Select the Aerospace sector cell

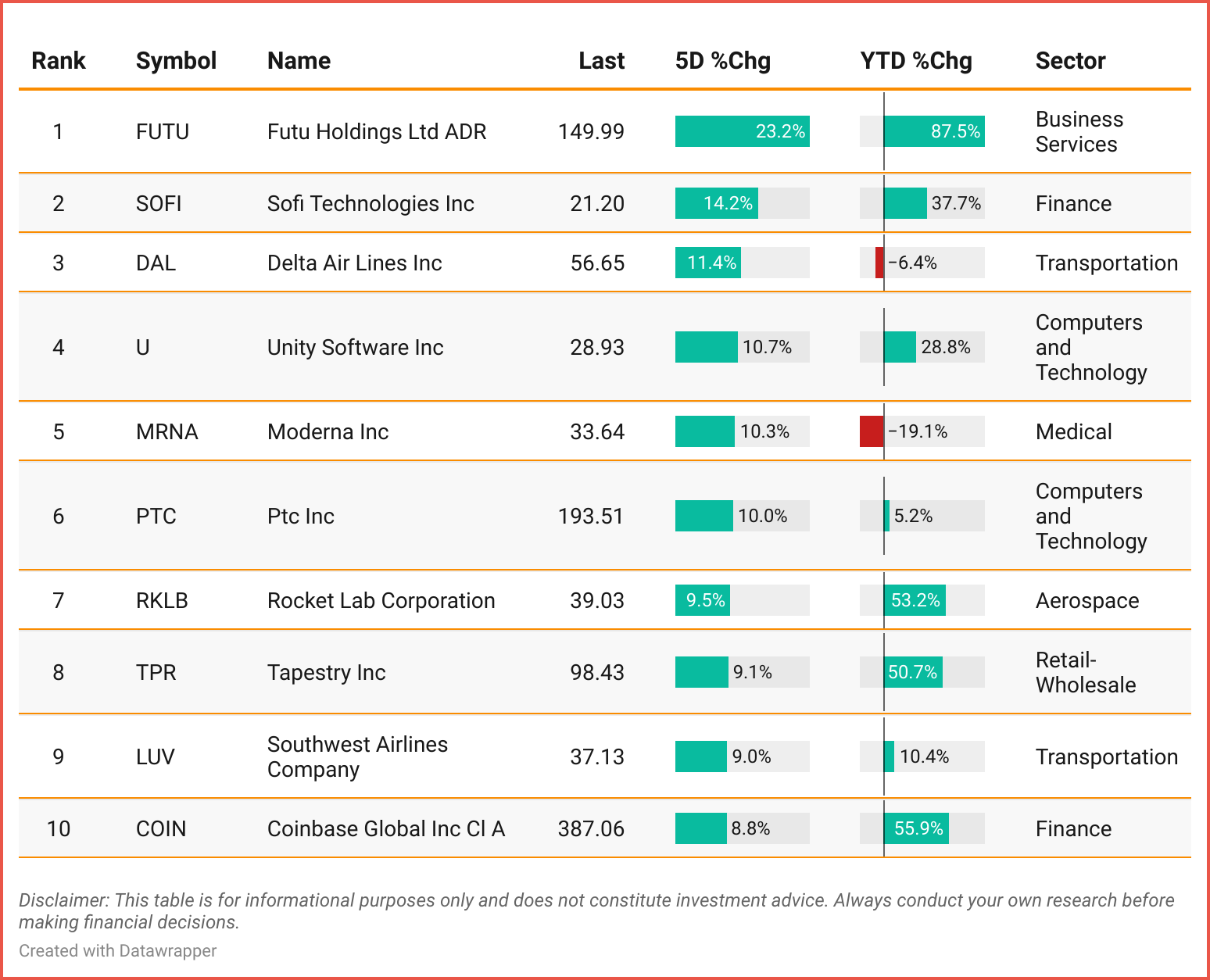point(1086,600)
